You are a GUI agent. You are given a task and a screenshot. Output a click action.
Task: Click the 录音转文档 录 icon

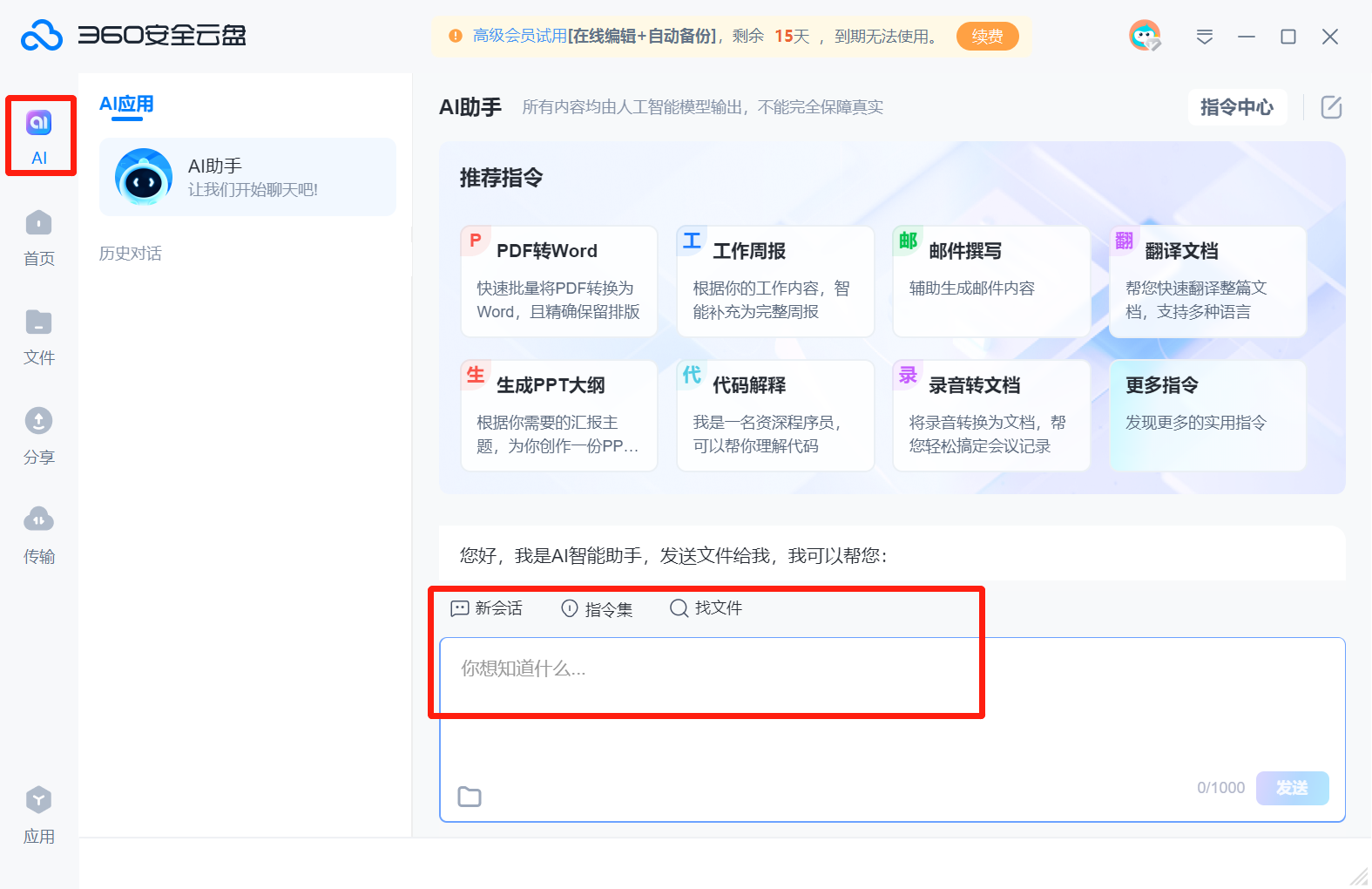908,375
